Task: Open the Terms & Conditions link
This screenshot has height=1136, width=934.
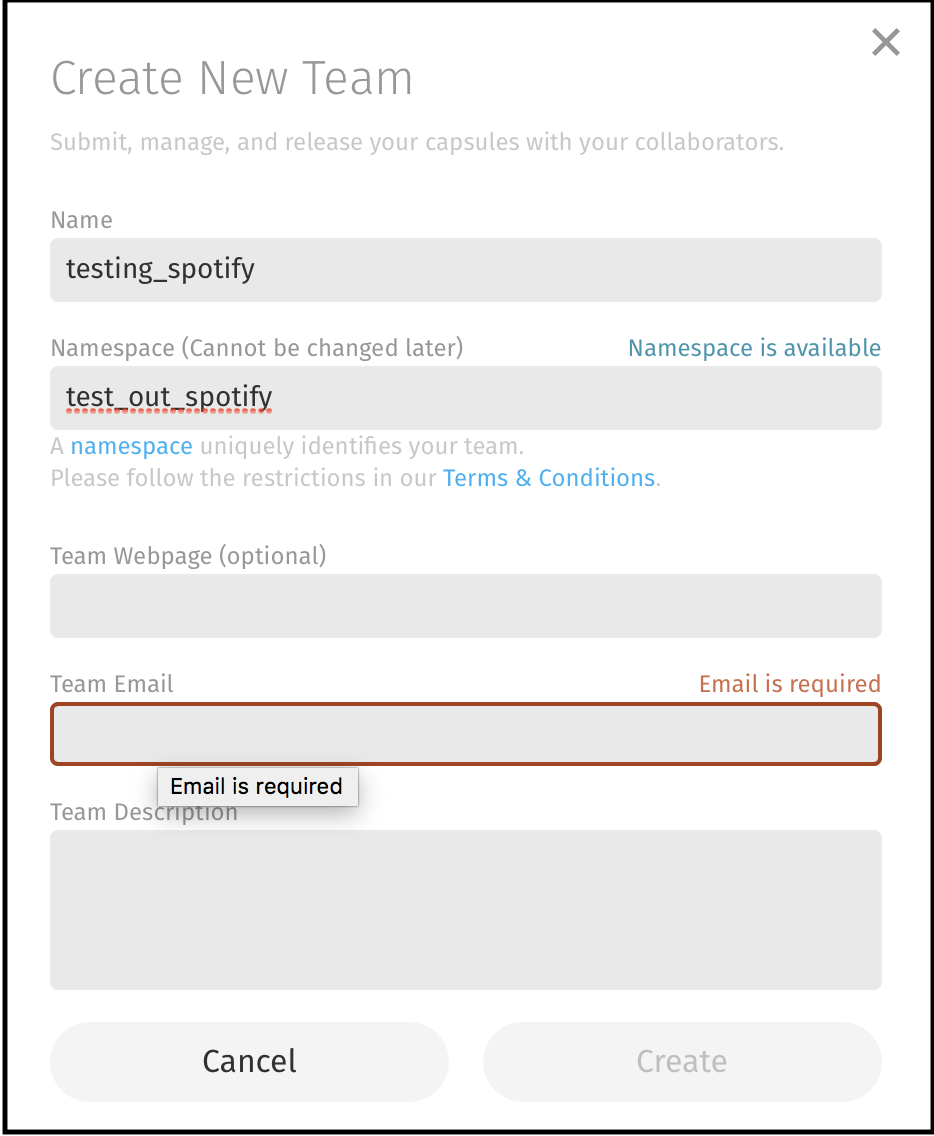Action: (548, 478)
